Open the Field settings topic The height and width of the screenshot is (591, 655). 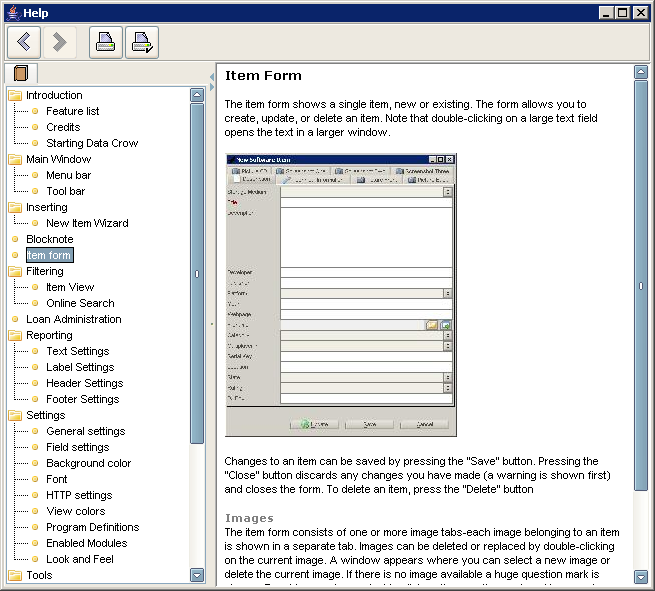pos(78,447)
